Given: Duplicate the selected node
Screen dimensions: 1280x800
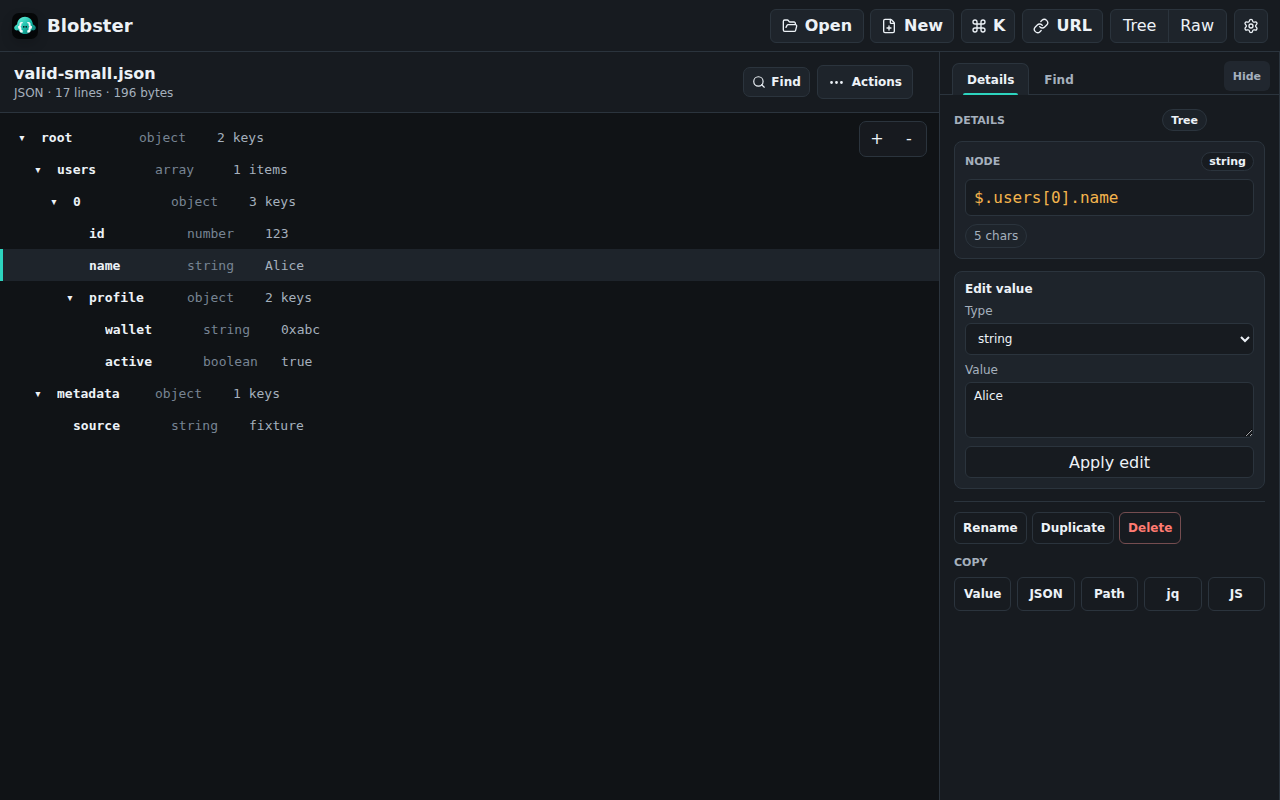Looking at the screenshot, I should pos(1073,528).
